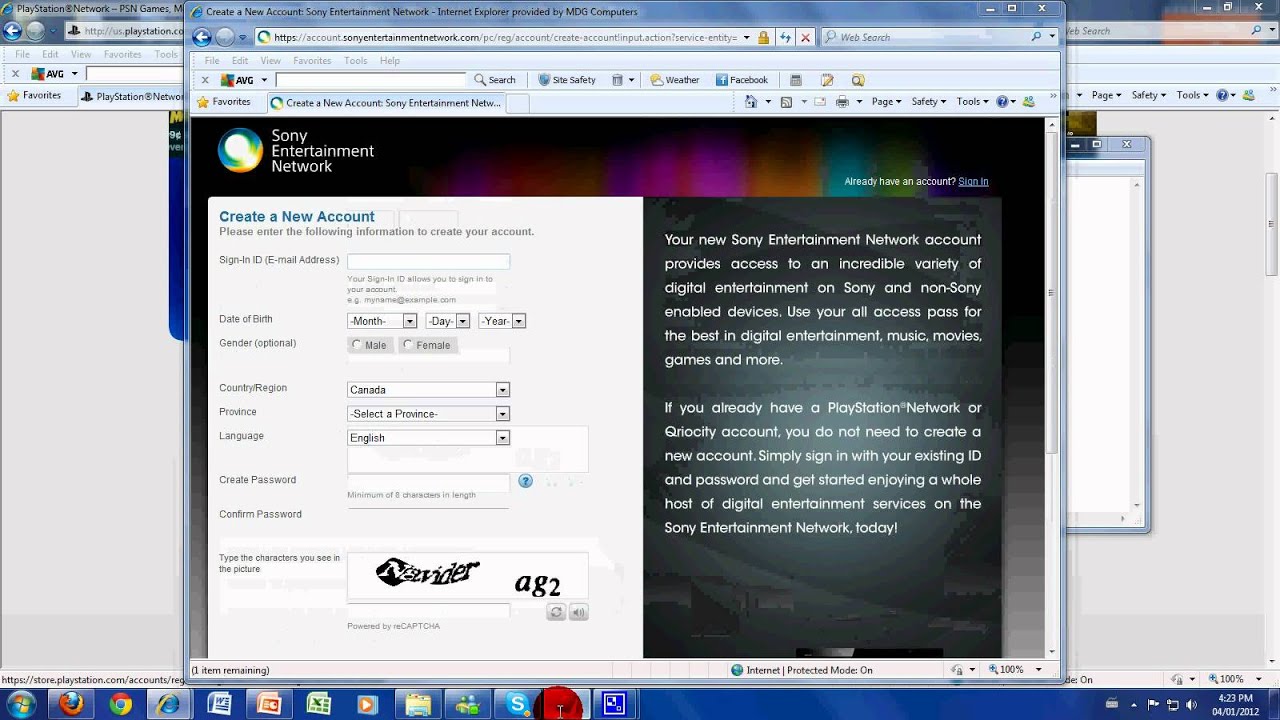This screenshot has width=1280, height=720.
Task: Open the View menu
Action: [271, 61]
